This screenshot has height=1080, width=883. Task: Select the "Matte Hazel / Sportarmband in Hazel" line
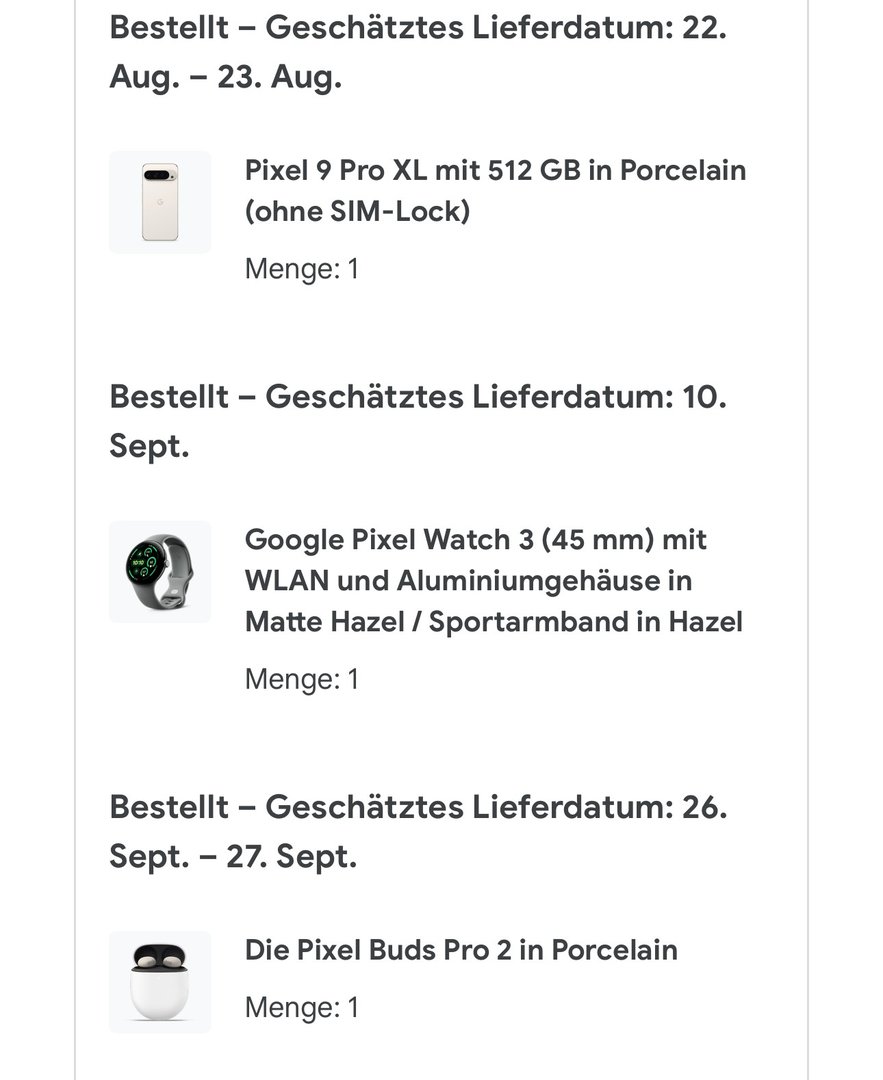493,622
